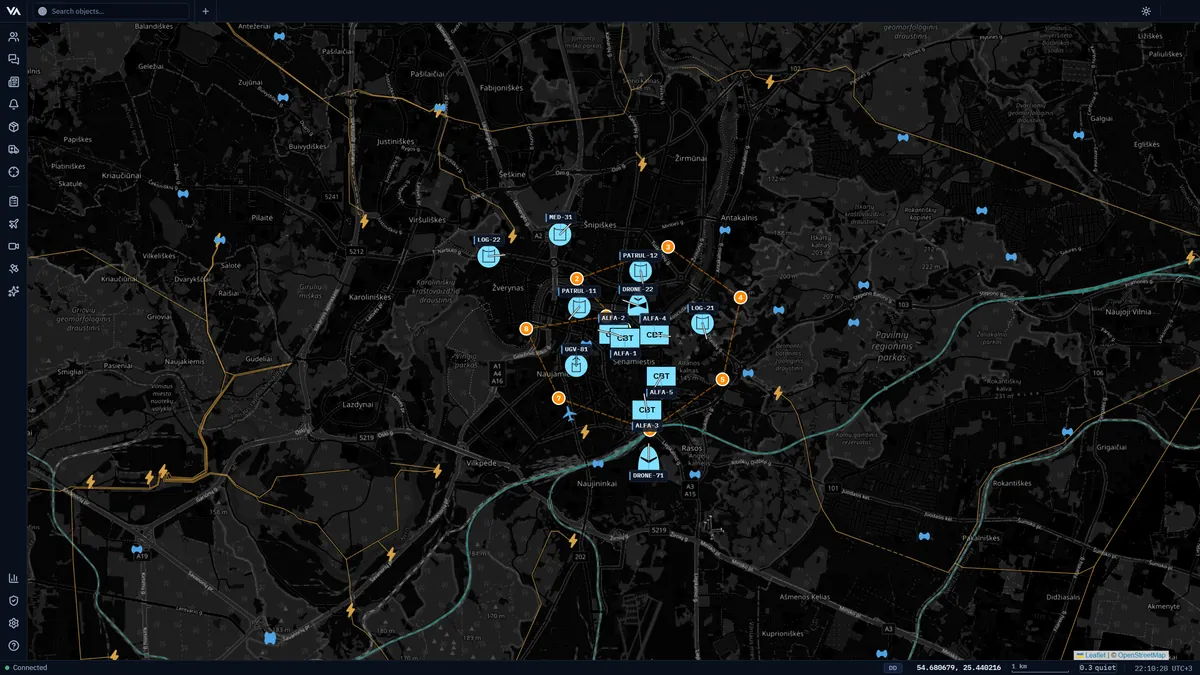Select the DRONE-71 marker

coord(648,458)
